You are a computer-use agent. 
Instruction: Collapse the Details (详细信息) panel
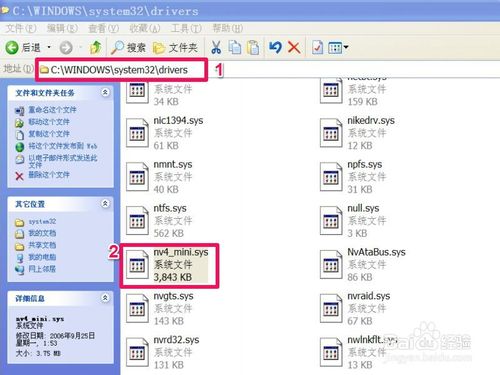(x=105, y=298)
